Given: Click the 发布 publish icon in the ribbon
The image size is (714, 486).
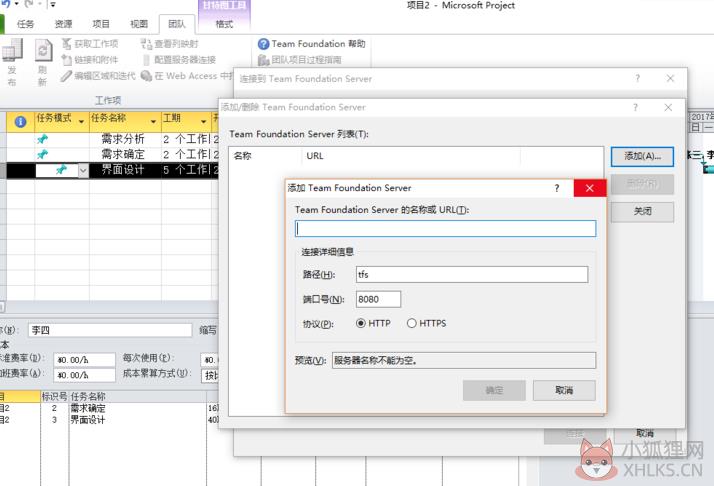Looking at the screenshot, I should pos(12,51).
